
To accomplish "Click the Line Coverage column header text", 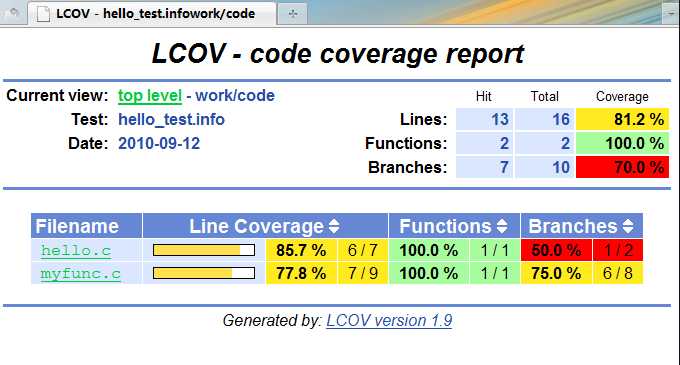I will (256, 226).
